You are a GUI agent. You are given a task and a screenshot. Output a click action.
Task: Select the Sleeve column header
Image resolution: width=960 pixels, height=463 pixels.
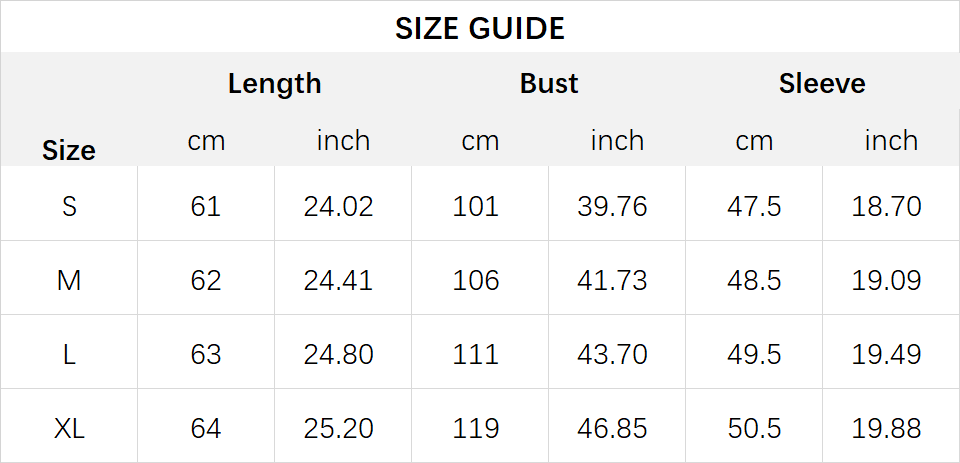[x=822, y=84]
